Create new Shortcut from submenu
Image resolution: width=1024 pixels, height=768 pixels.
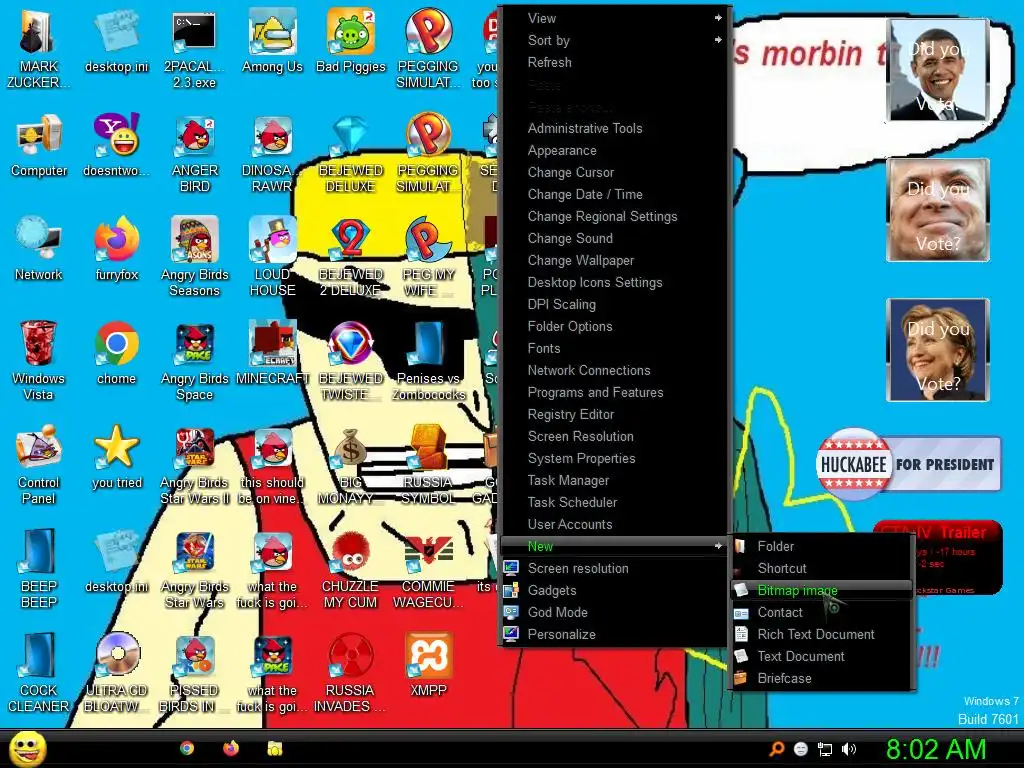point(822,568)
